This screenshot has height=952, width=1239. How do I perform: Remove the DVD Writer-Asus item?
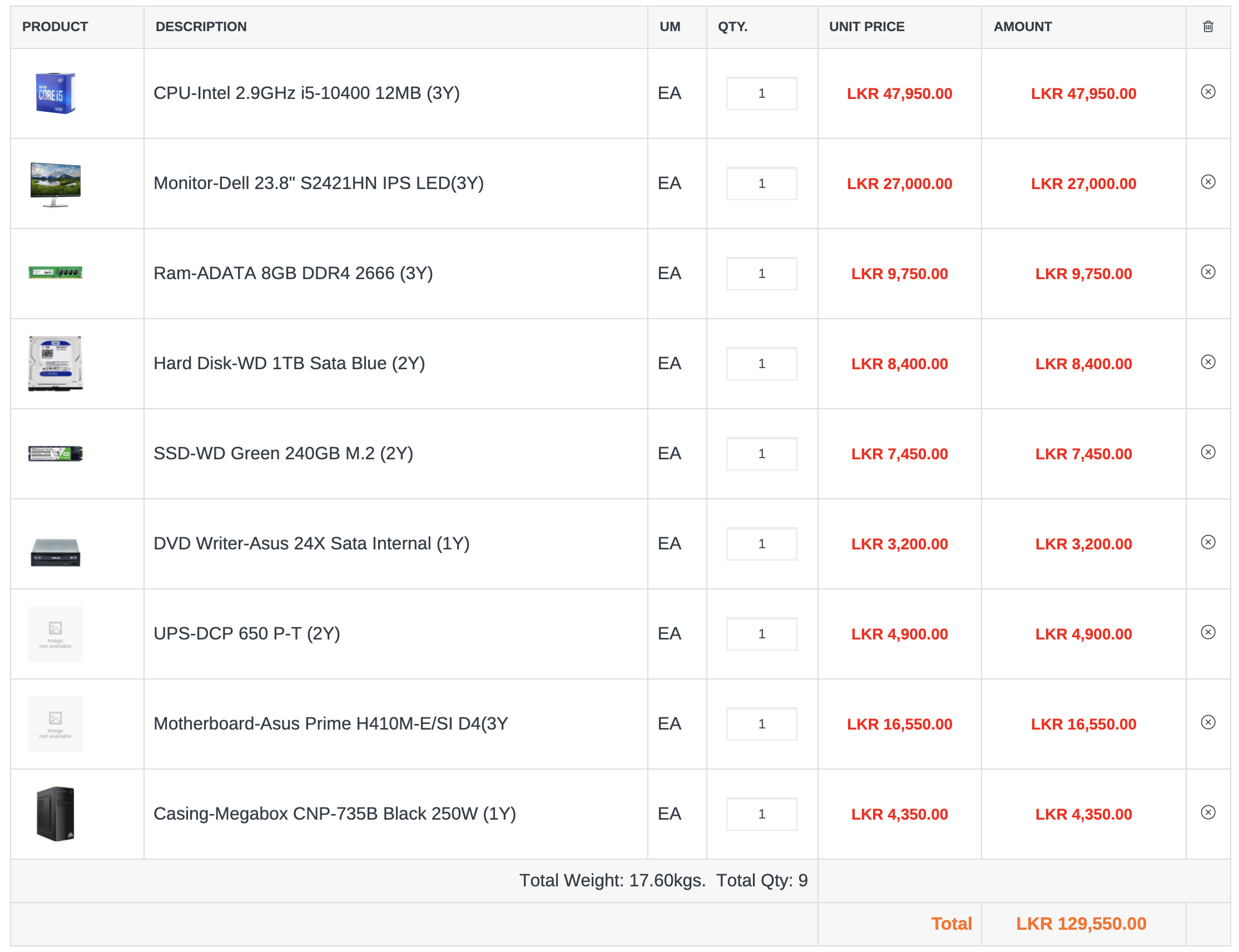pos(1208,542)
